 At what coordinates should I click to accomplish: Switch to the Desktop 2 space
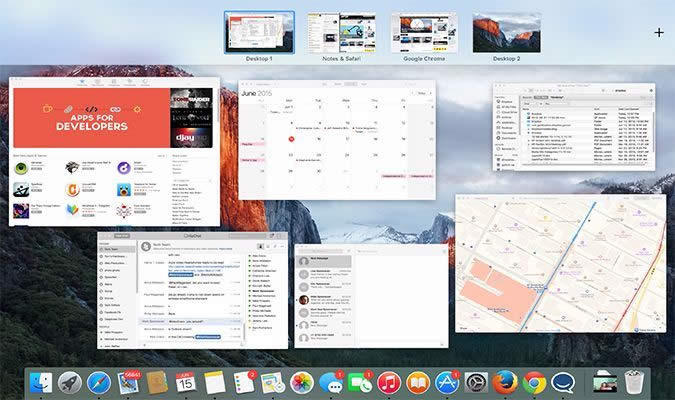point(507,32)
